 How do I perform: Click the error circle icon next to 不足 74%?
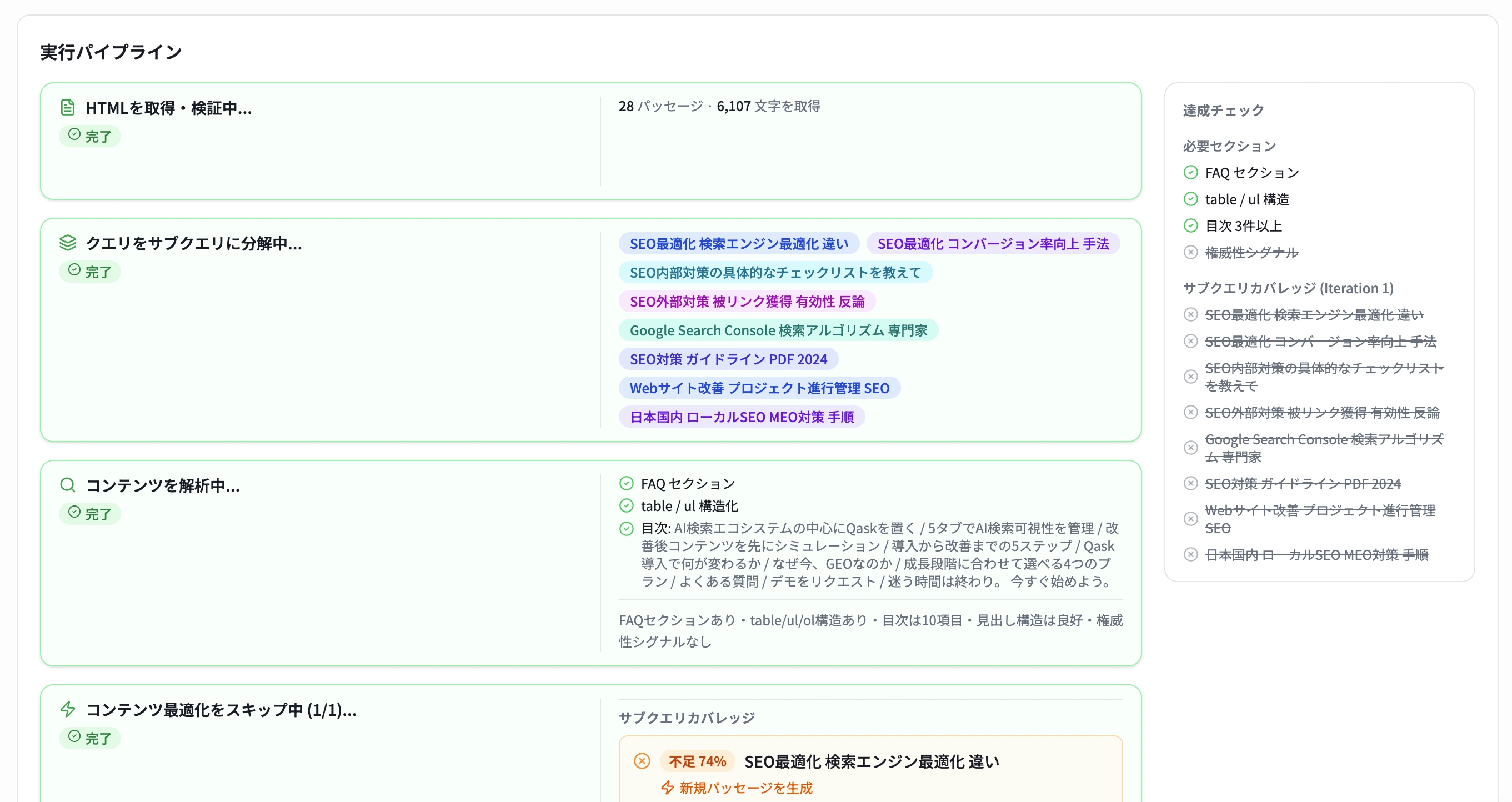(x=643, y=761)
